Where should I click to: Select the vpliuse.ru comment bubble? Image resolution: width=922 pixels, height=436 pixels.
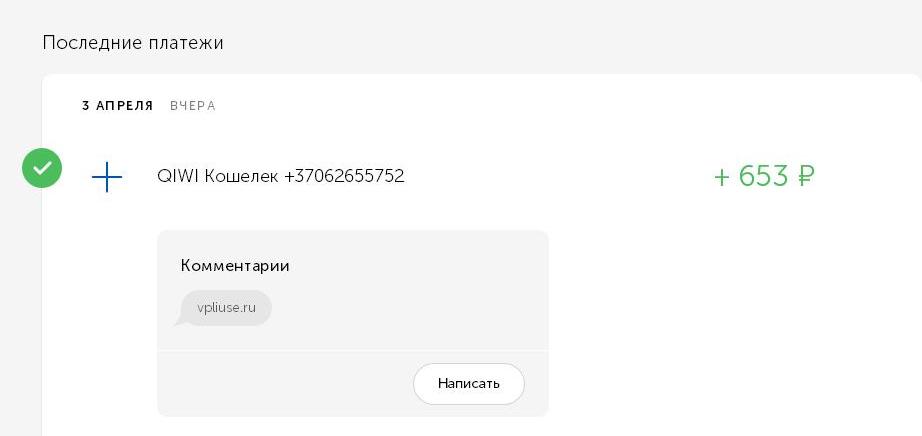pos(226,308)
